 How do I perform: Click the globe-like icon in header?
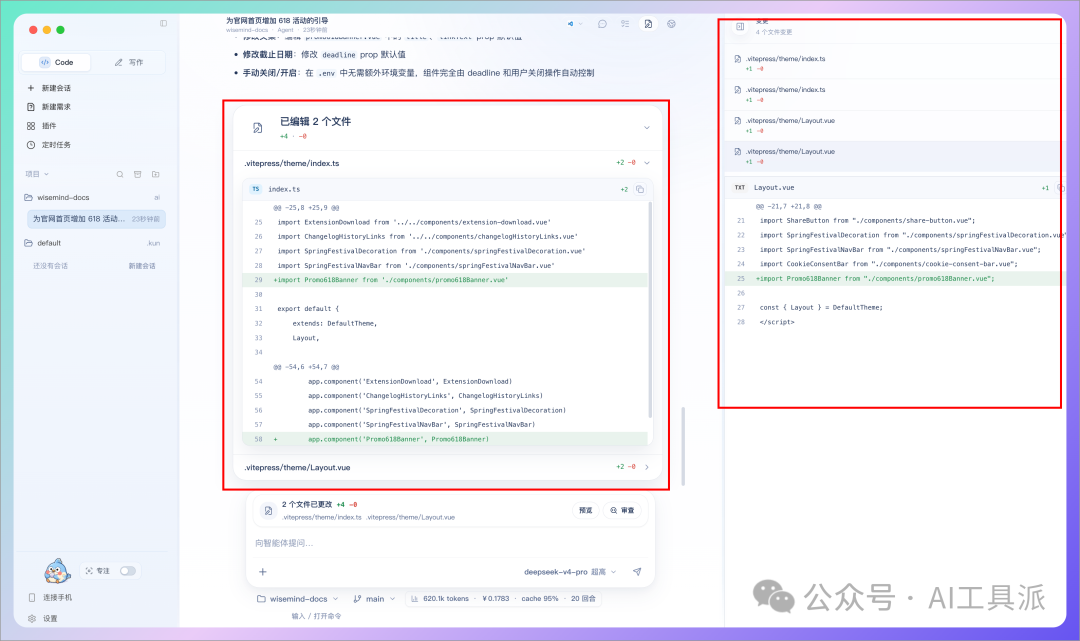(x=672, y=23)
